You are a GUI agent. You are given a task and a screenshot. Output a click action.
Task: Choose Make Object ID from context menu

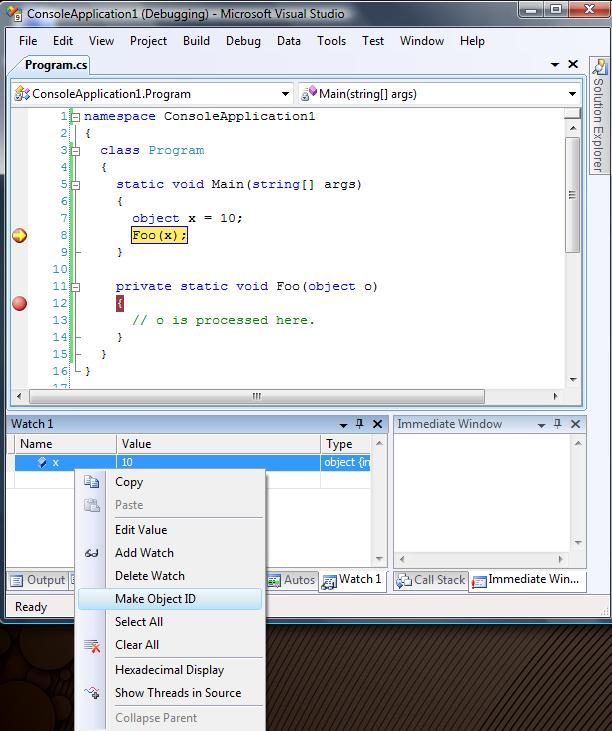pos(170,599)
